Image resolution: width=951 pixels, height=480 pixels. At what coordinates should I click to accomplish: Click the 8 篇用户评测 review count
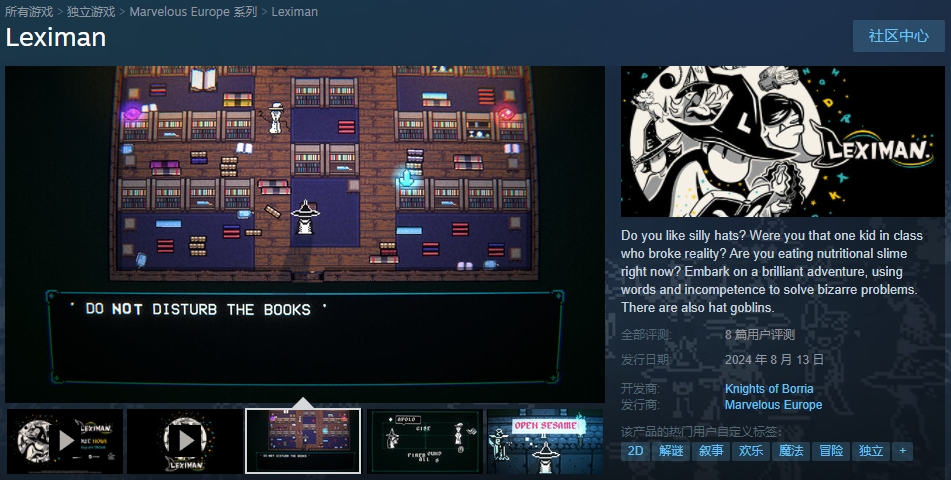(759, 334)
